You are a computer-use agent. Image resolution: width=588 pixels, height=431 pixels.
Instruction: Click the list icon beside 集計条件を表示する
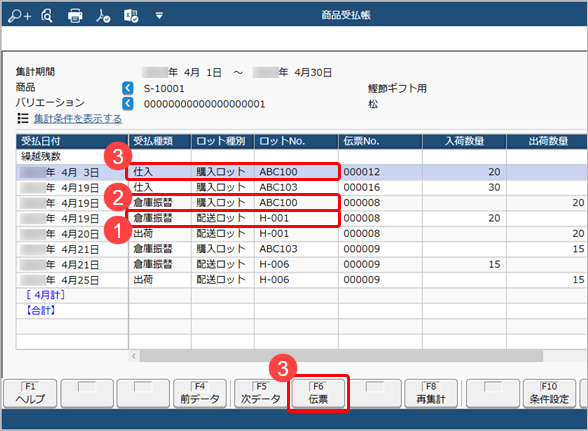23,119
